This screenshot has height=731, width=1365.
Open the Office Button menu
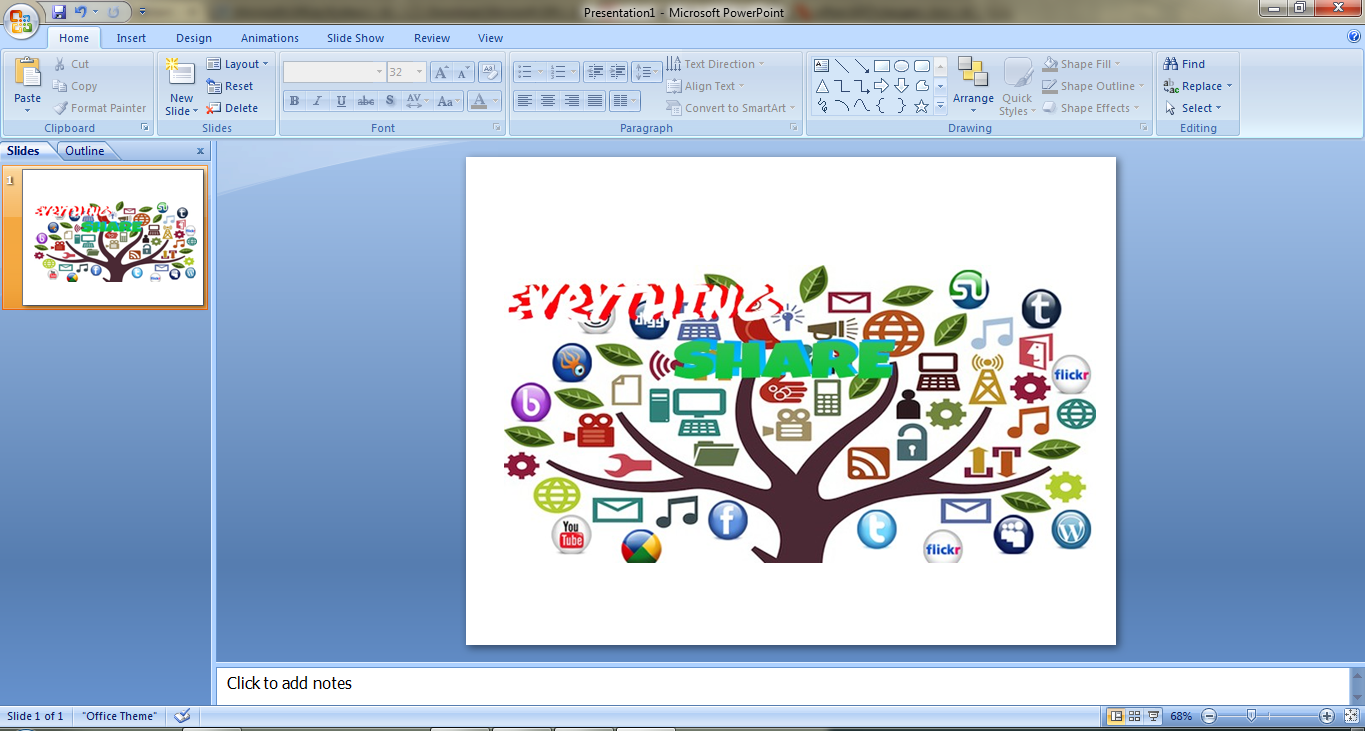coord(20,19)
